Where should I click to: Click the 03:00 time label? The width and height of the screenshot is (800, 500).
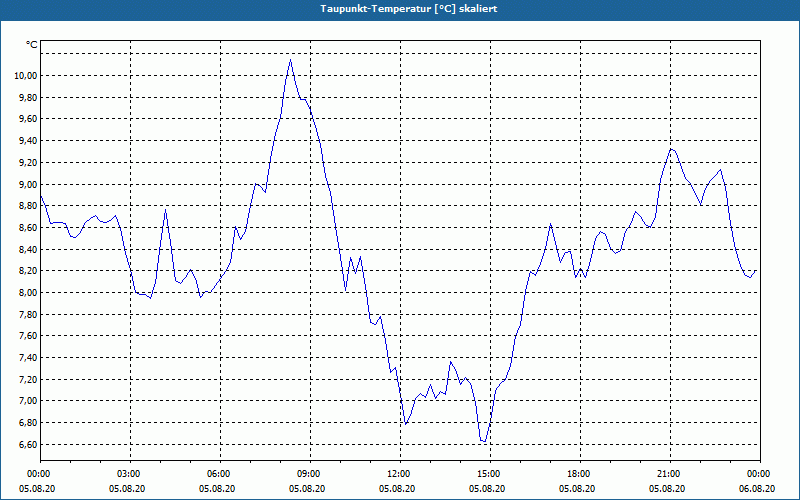(130, 474)
